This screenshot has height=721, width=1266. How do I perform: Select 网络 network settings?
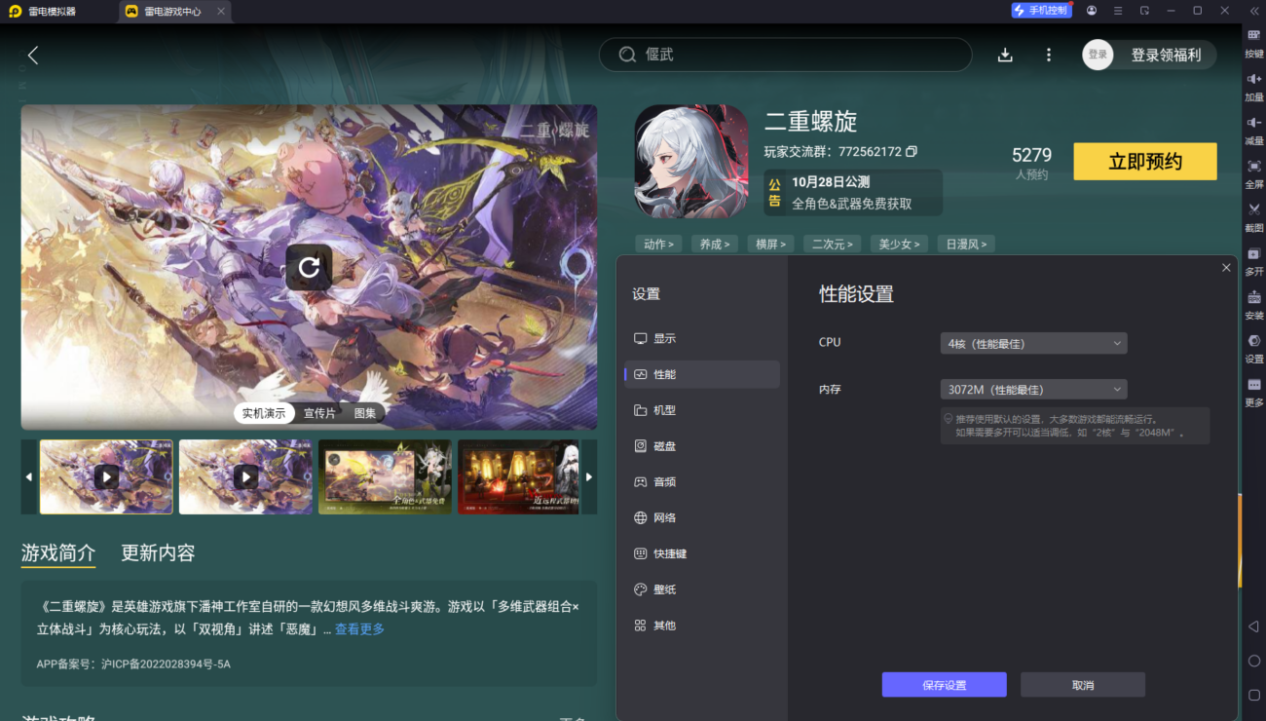coord(701,518)
